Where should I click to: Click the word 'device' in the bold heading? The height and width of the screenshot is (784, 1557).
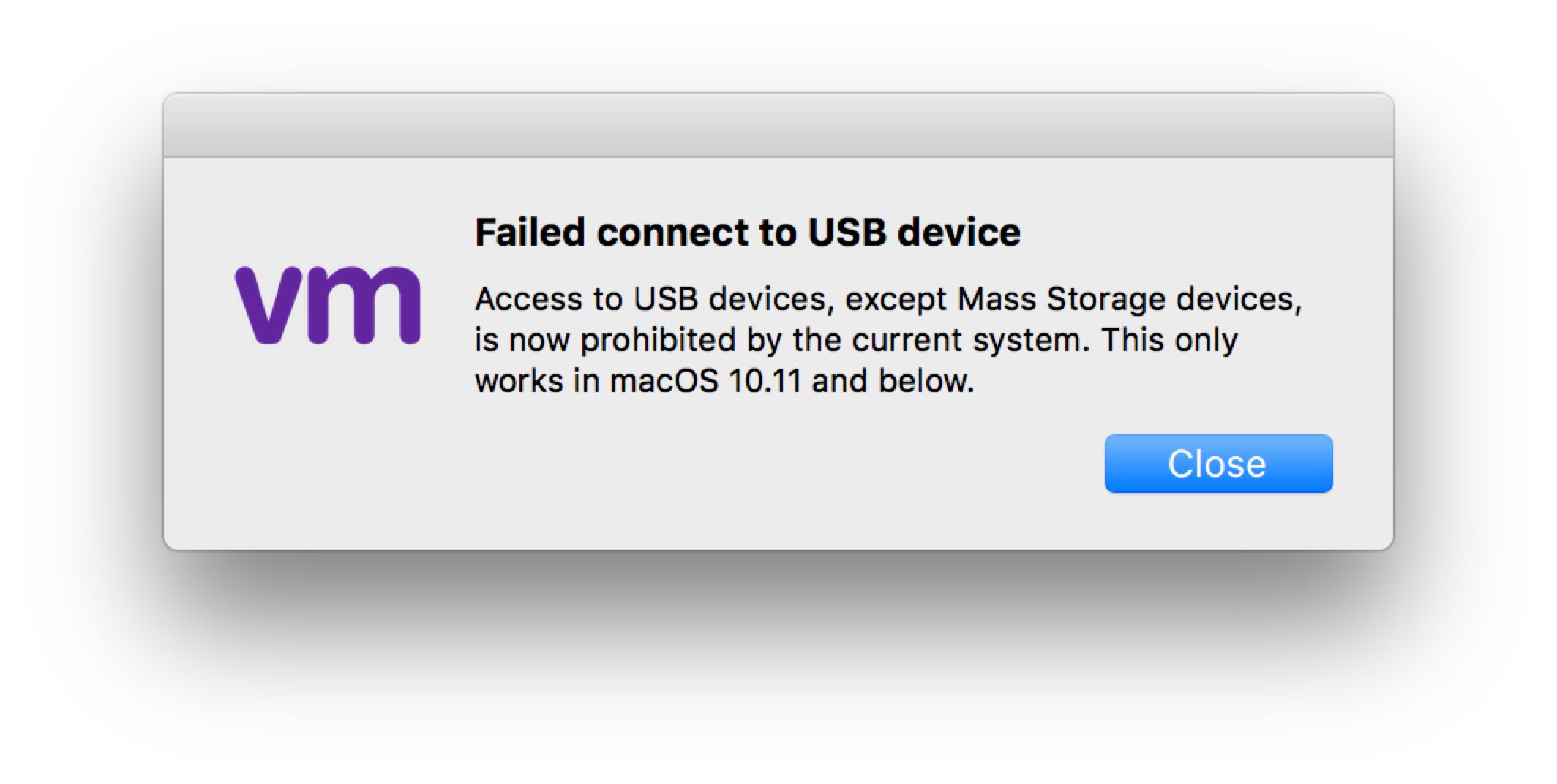[958, 233]
